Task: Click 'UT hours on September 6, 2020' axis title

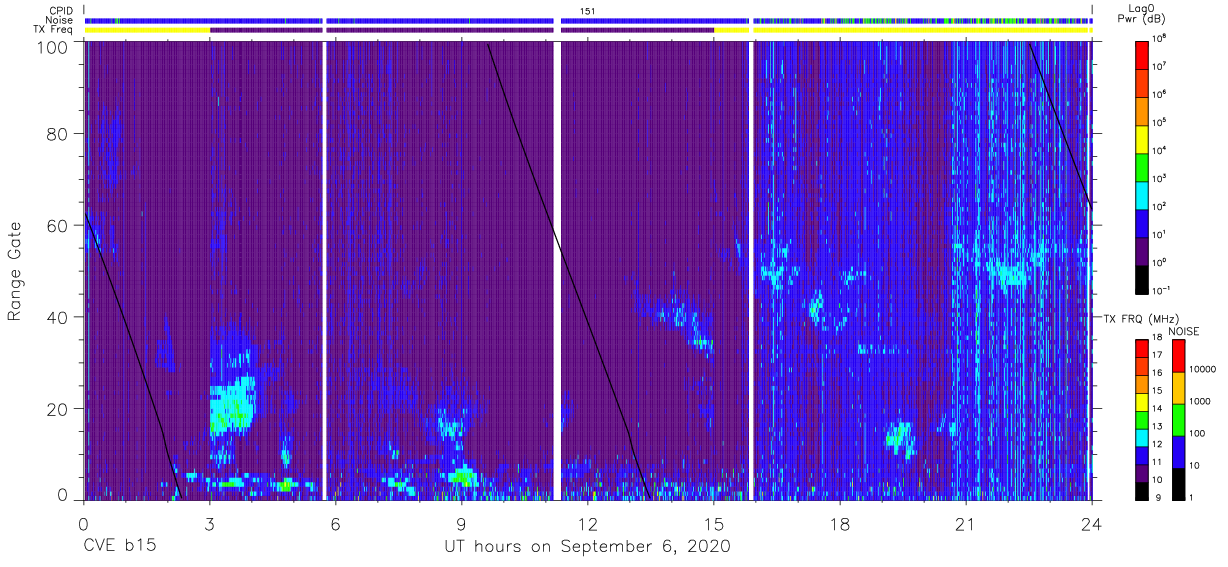Action: point(587,547)
